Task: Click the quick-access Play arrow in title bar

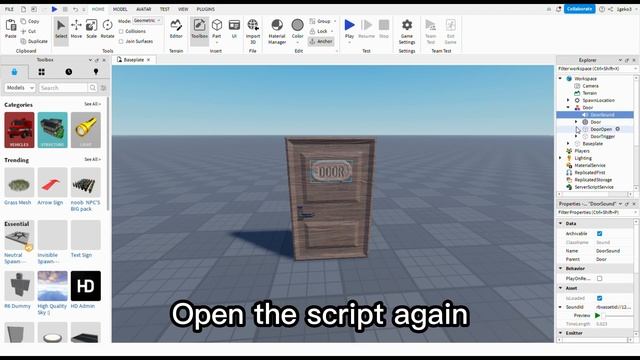Action: [x=54, y=9]
